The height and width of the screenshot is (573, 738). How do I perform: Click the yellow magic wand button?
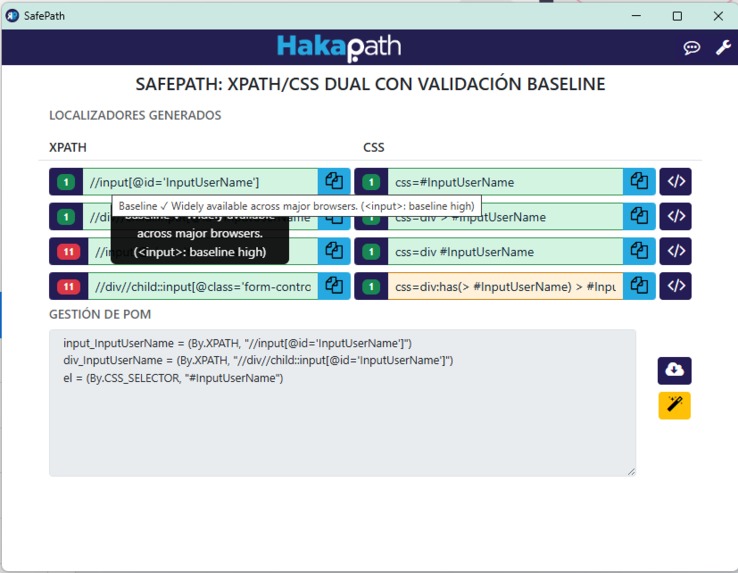674,405
